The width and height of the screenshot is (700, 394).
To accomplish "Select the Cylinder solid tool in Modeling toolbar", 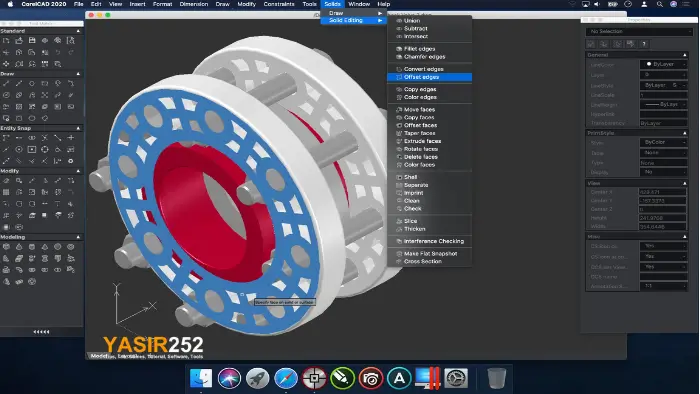I will tap(32, 247).
